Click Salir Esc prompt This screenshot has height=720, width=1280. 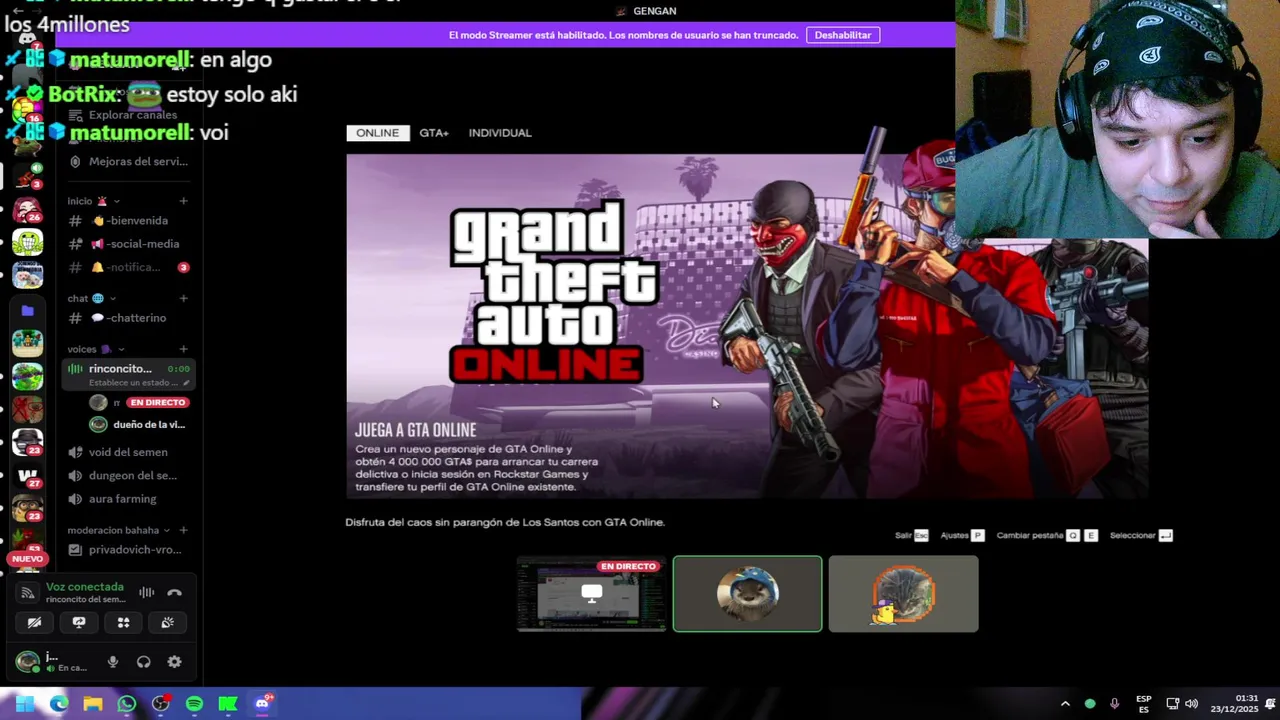tap(912, 536)
